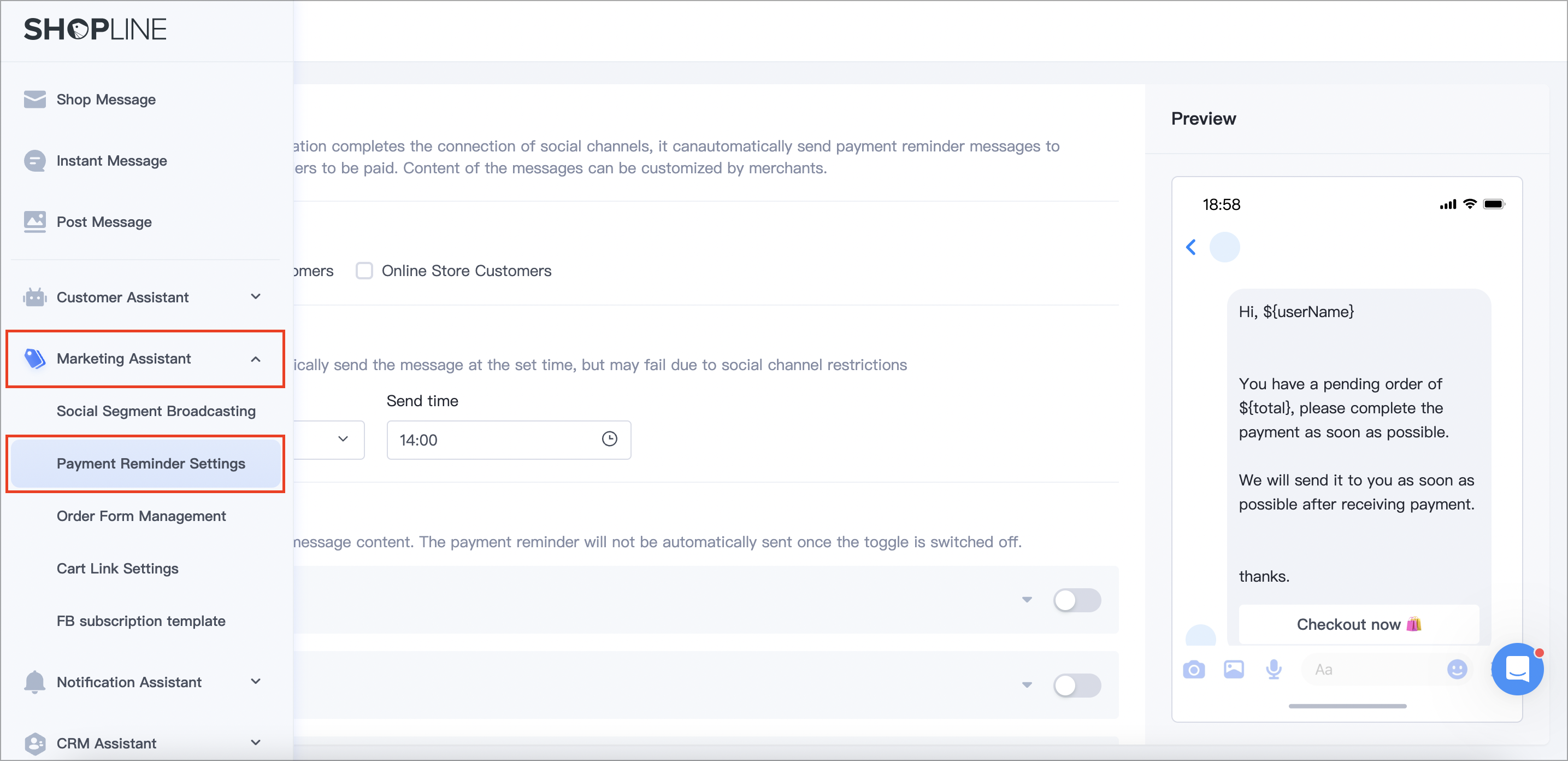This screenshot has height=761, width=1568.
Task: Click the CRM Assistant person icon
Action: (35, 744)
